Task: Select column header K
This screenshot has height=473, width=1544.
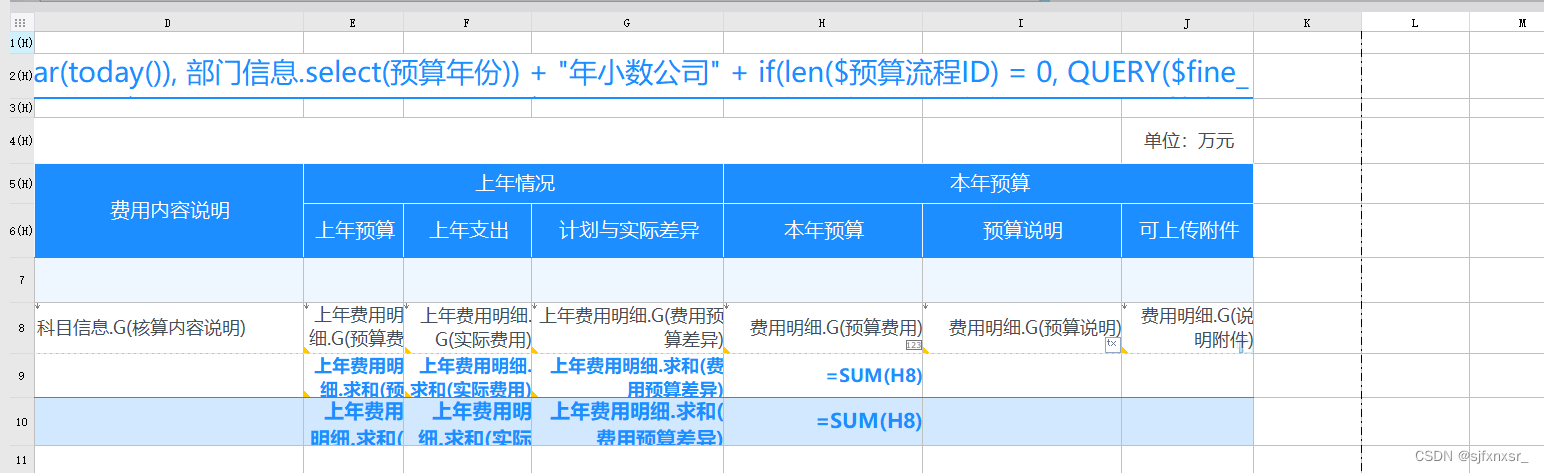Action: click(1308, 22)
